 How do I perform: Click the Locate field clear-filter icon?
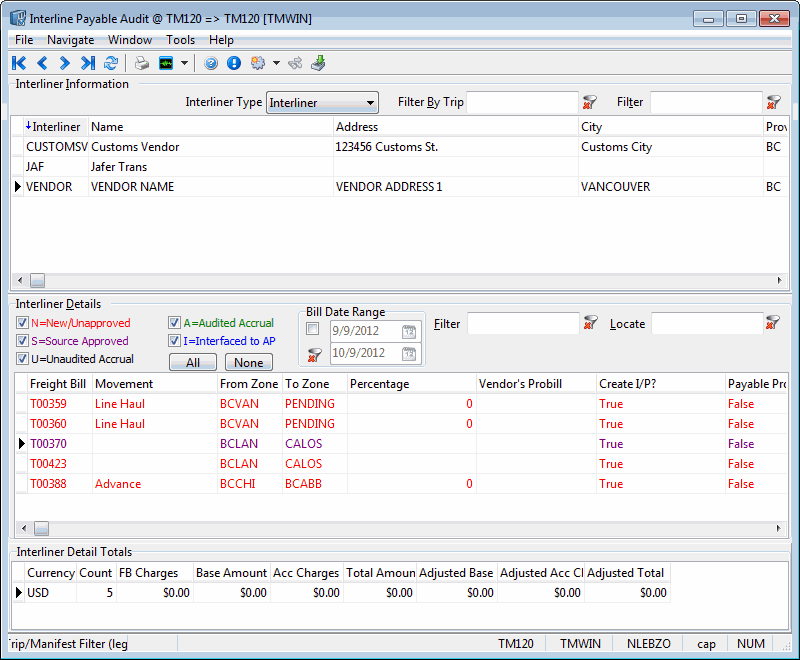772,323
